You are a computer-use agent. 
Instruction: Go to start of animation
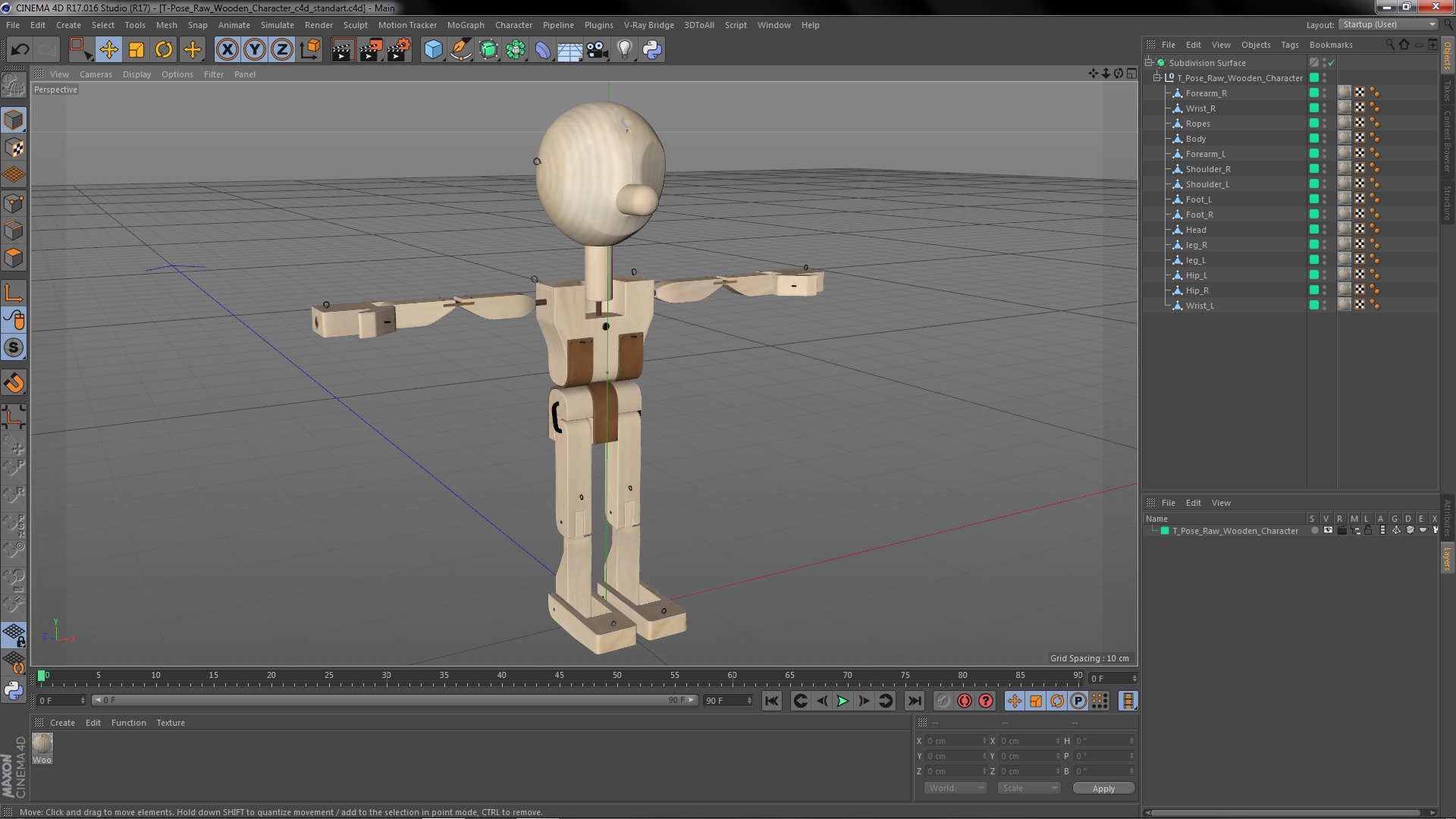[x=771, y=701]
